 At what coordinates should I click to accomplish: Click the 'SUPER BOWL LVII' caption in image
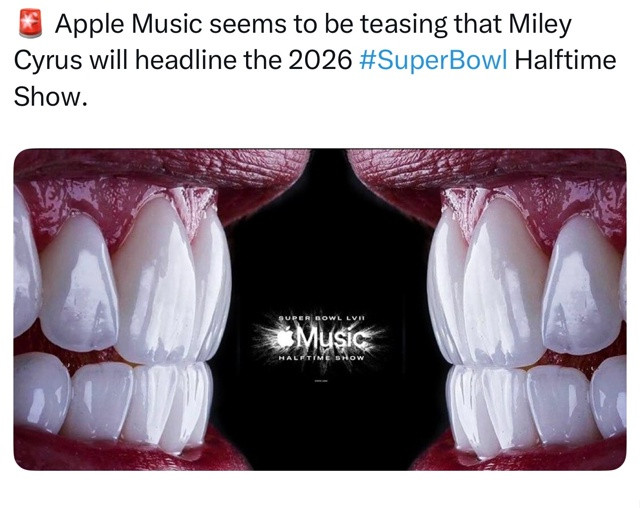click(320, 318)
